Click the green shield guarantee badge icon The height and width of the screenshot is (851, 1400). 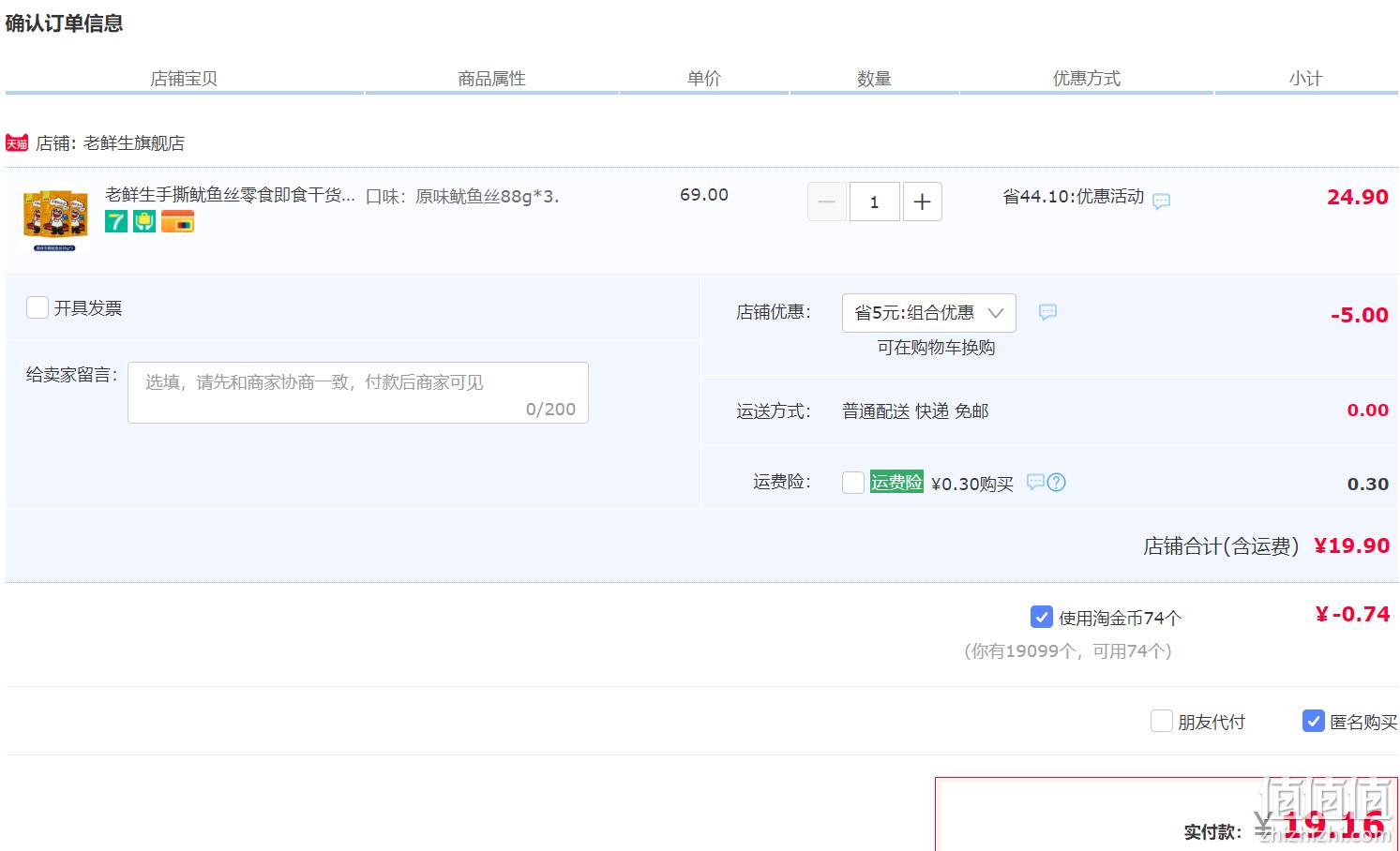tap(144, 222)
